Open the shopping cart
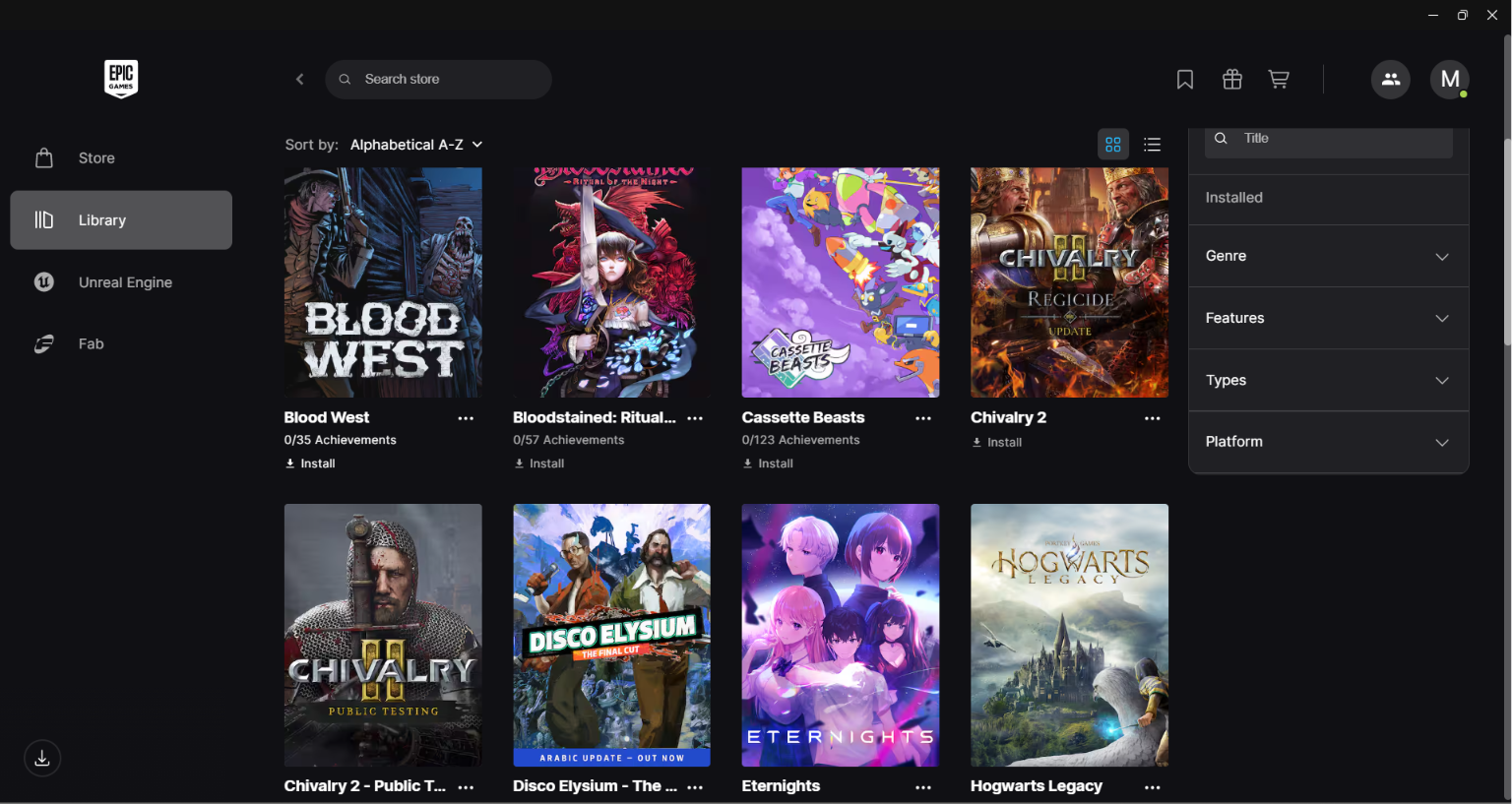1512x804 pixels. tap(1279, 80)
